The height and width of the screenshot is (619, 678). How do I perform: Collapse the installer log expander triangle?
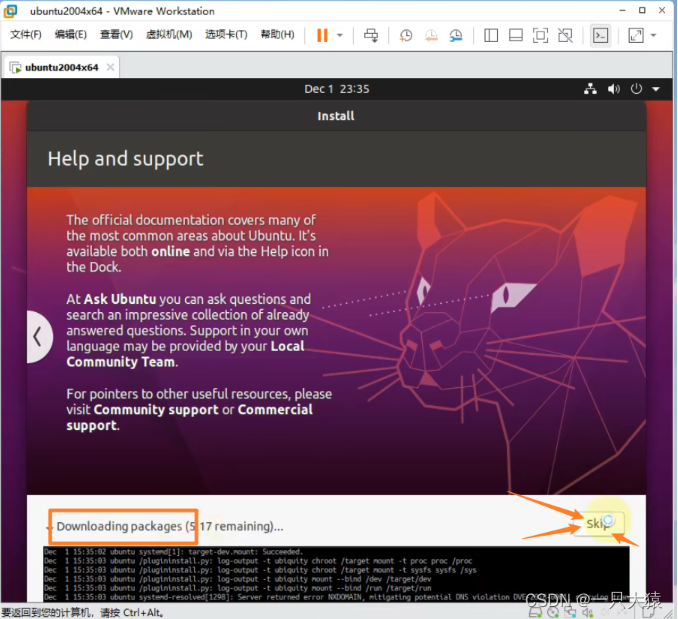[48, 527]
